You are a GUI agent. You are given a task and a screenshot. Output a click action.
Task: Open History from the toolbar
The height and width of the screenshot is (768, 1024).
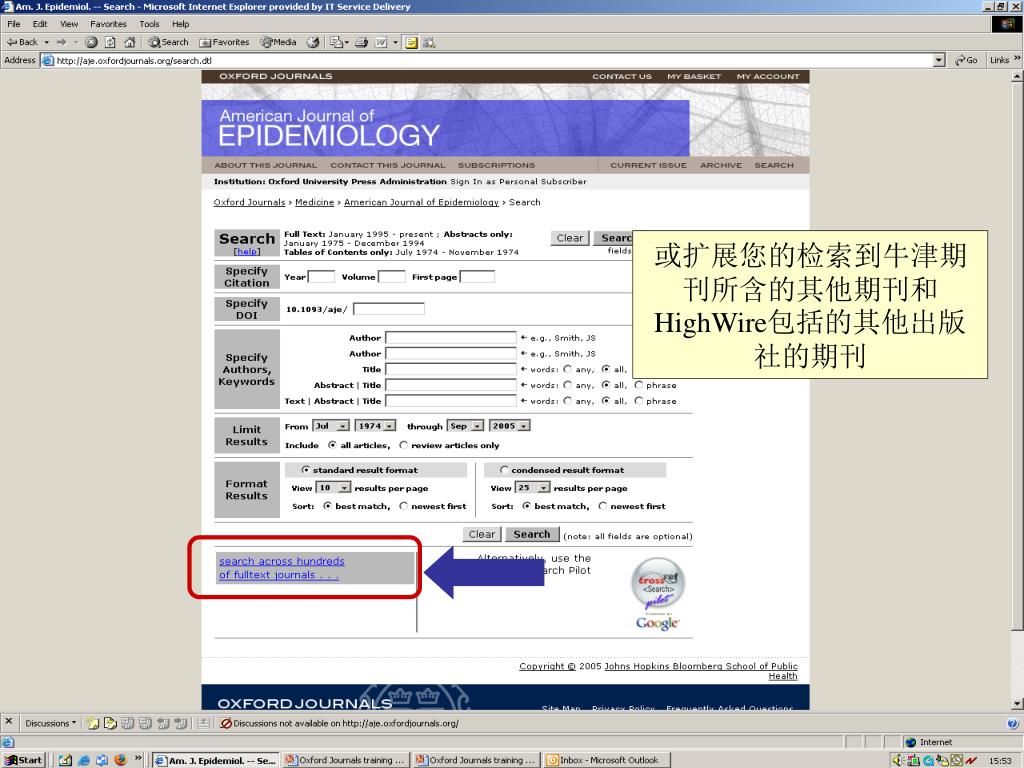(x=313, y=42)
